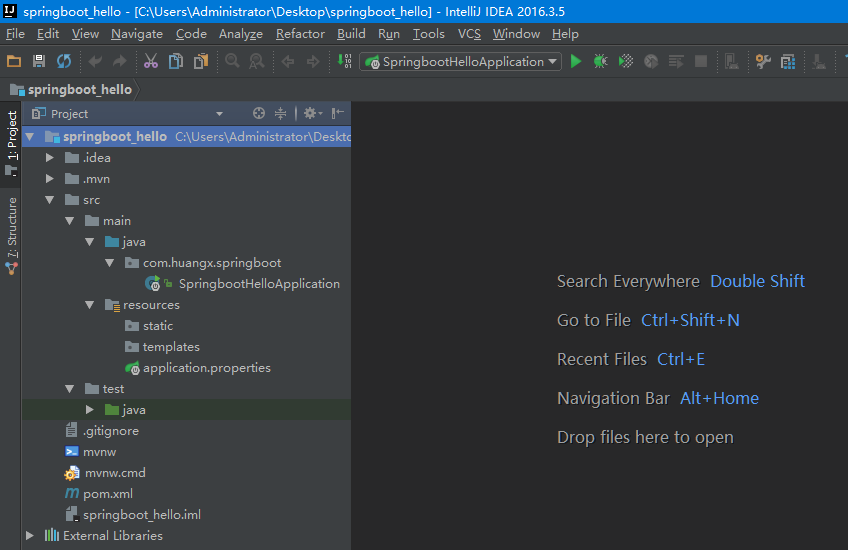Open the Build menu
The height and width of the screenshot is (550, 848).
click(x=351, y=34)
